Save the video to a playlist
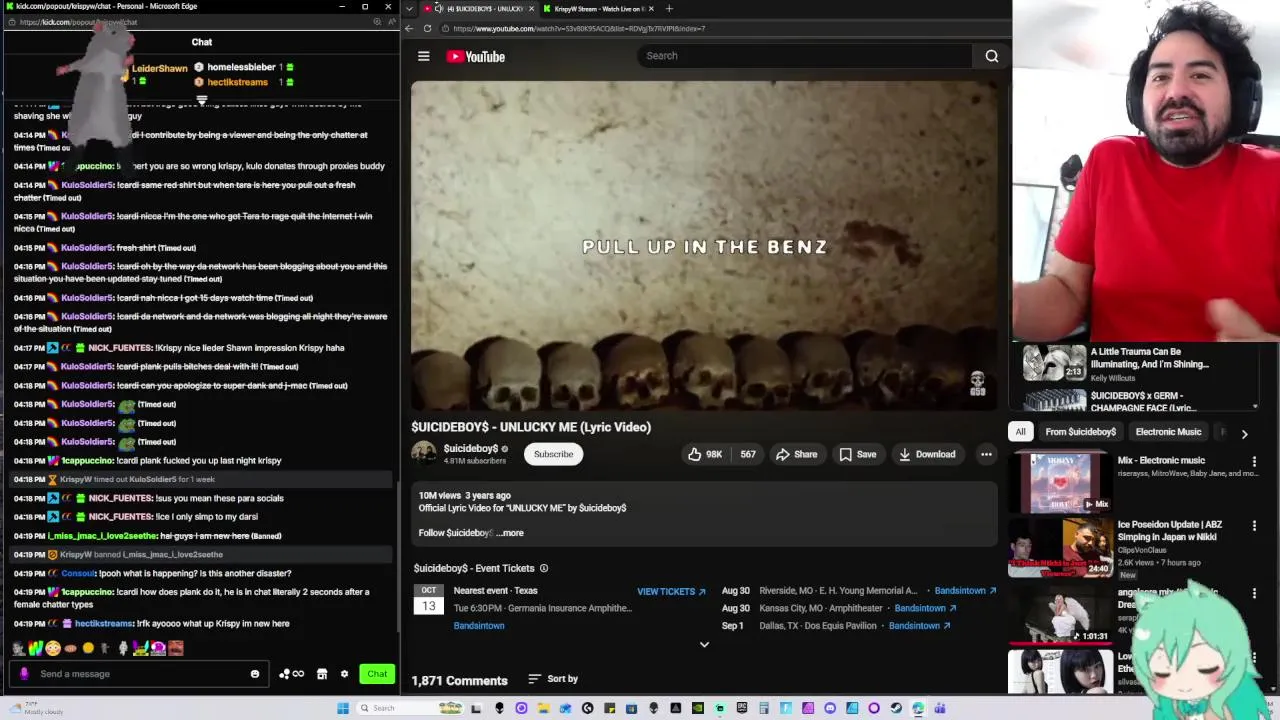Viewport: 1280px width, 720px height. click(x=858, y=454)
